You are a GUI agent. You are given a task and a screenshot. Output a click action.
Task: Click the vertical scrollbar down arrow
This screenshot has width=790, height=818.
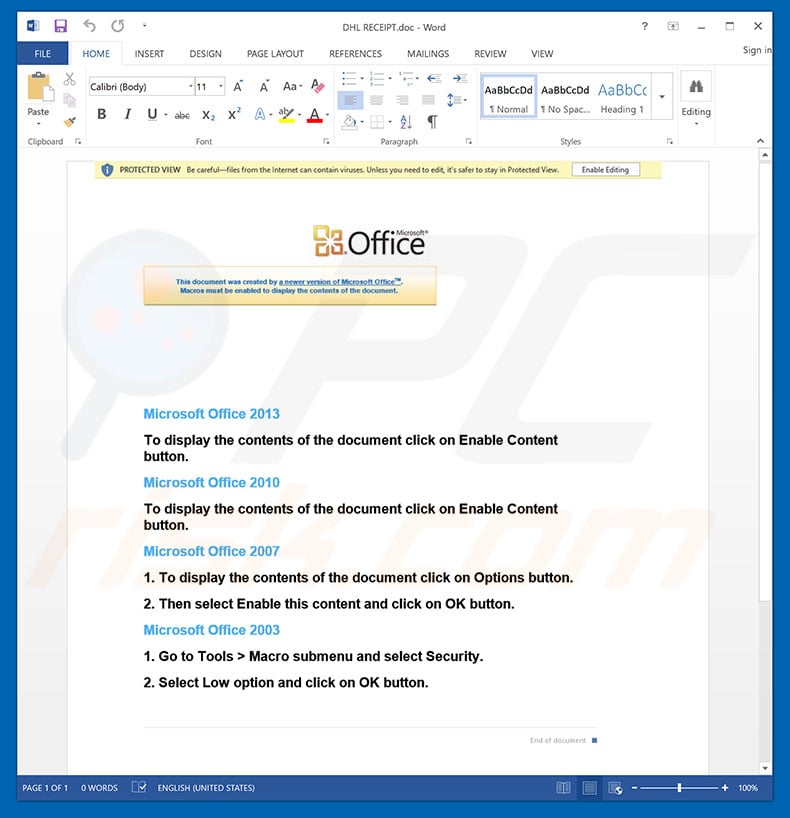765,768
